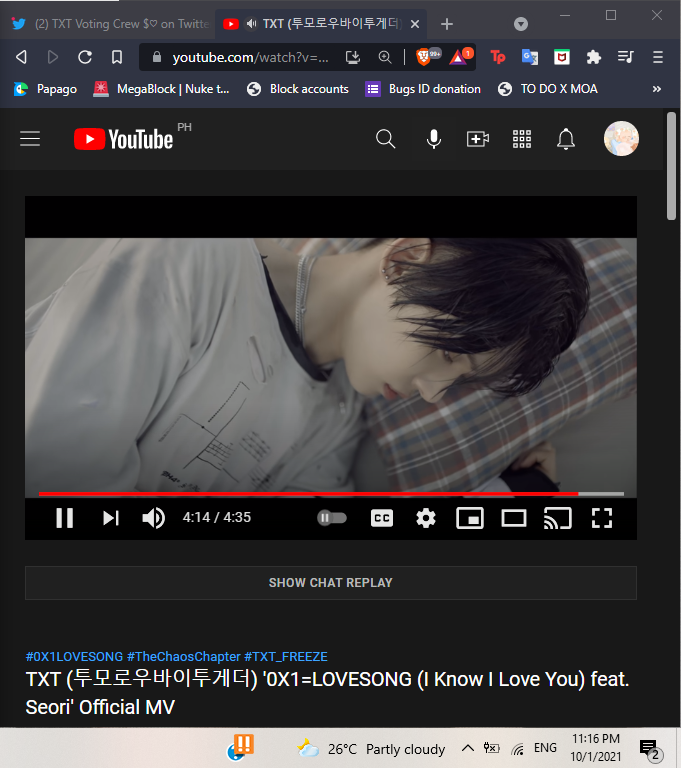Click the page vertical scrollbar

point(671,167)
